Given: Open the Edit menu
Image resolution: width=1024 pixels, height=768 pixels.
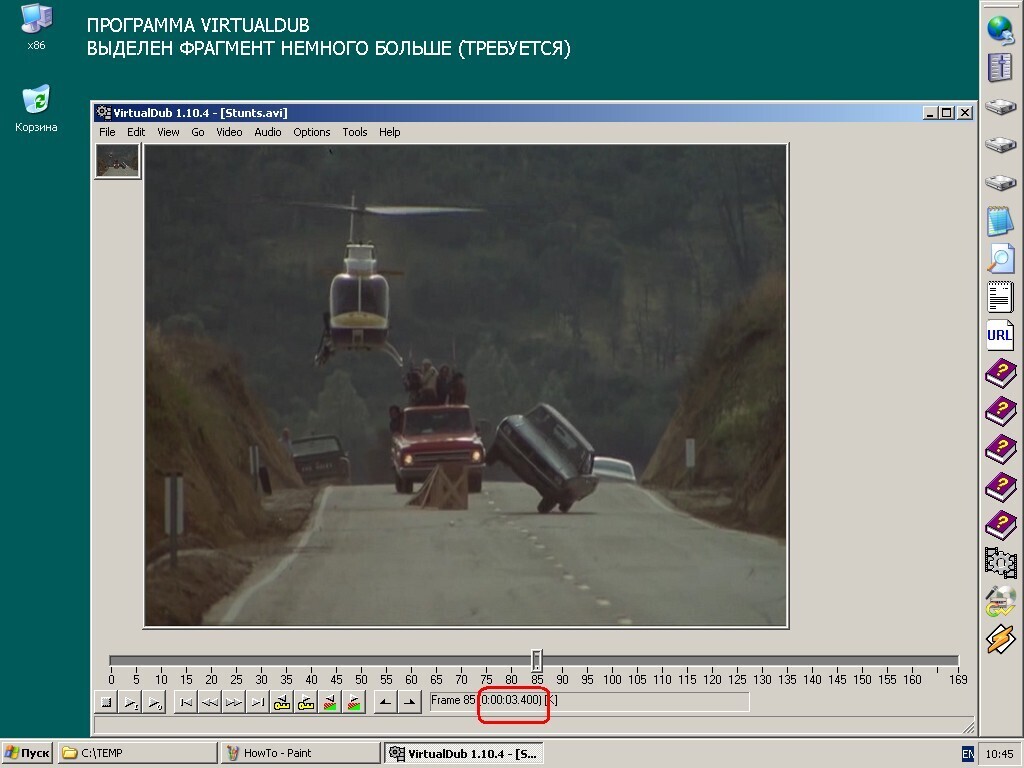Looking at the screenshot, I should point(136,132).
